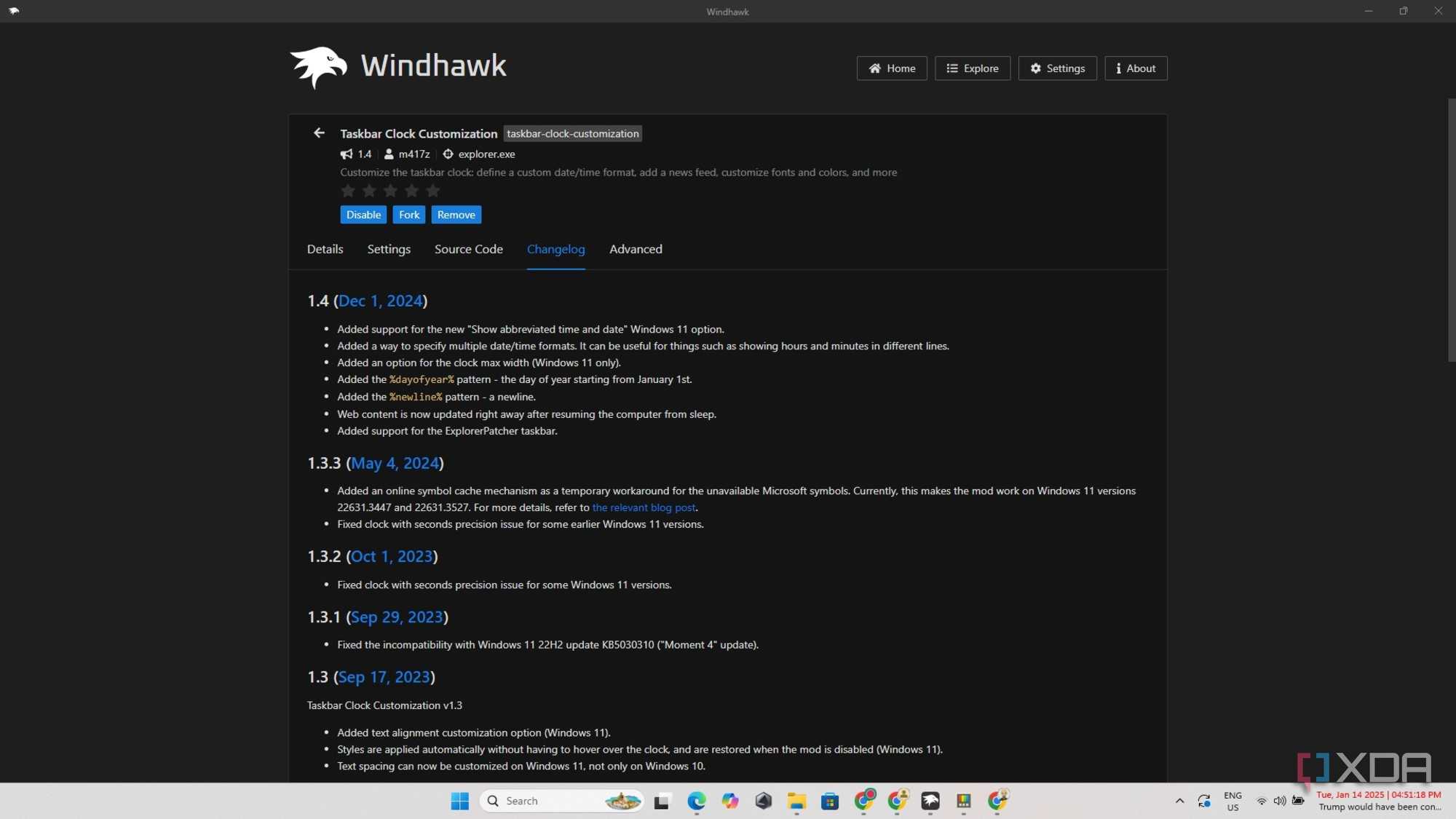Click the first rating star
Viewport: 1456px width, 819px height.
[x=348, y=191]
